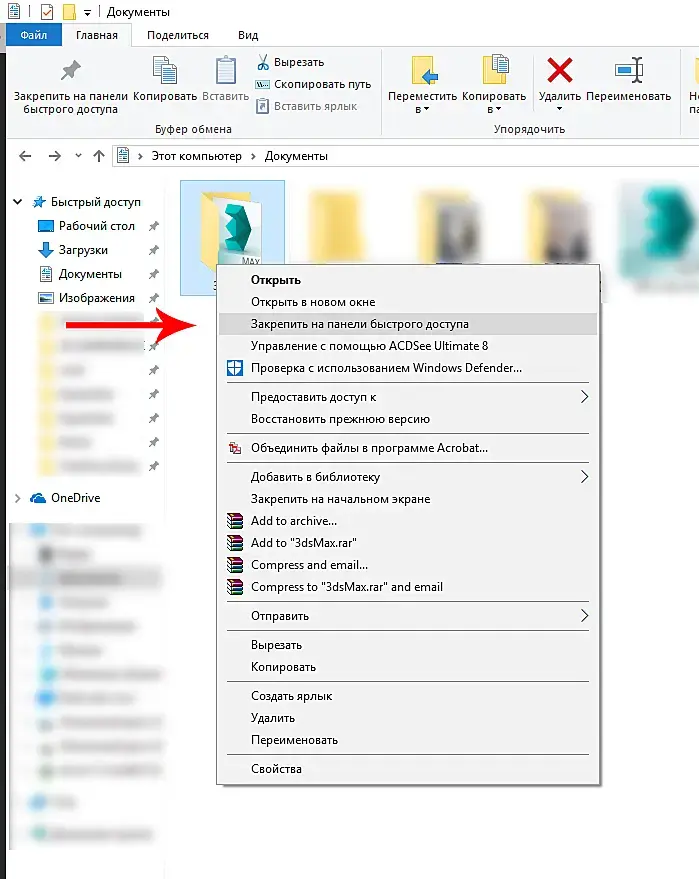Go back with the left arrow
Image resolution: width=699 pixels, height=879 pixels.
(x=25, y=156)
